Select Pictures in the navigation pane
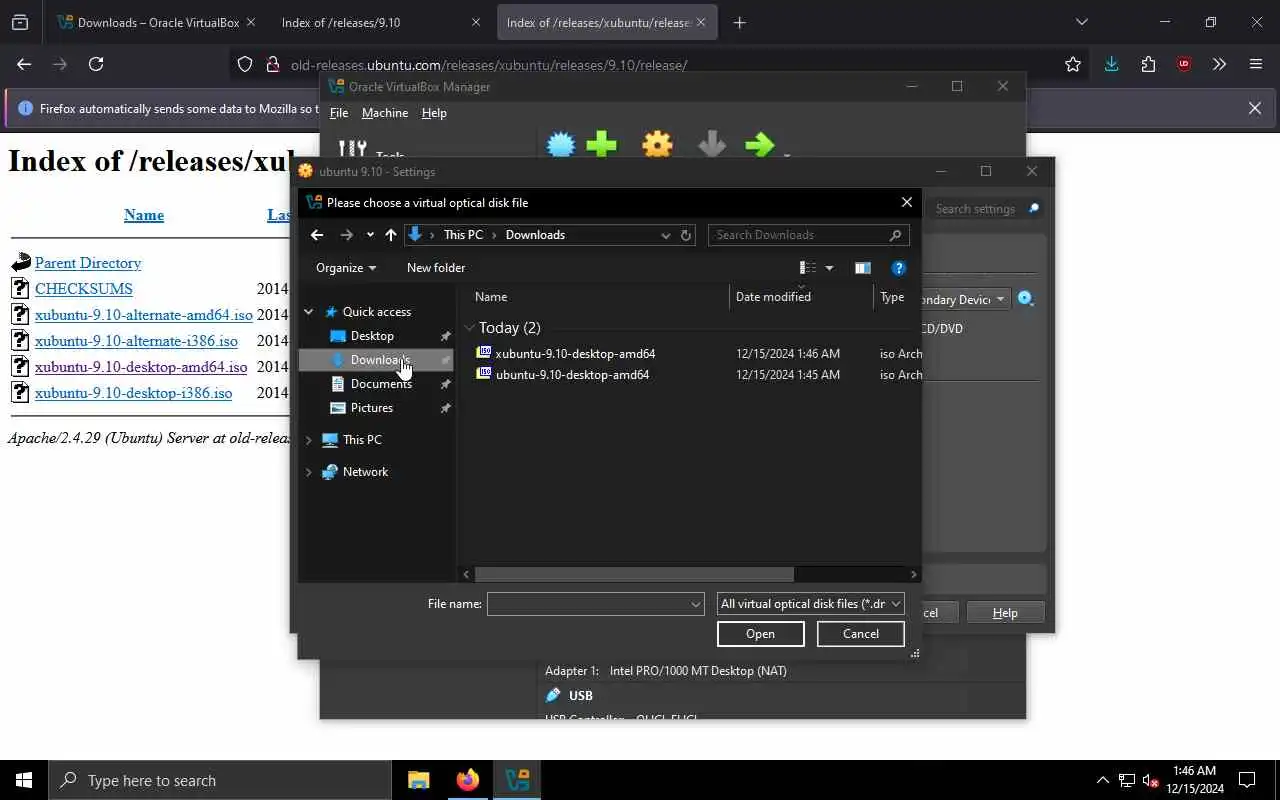1280x800 pixels. coord(371,408)
